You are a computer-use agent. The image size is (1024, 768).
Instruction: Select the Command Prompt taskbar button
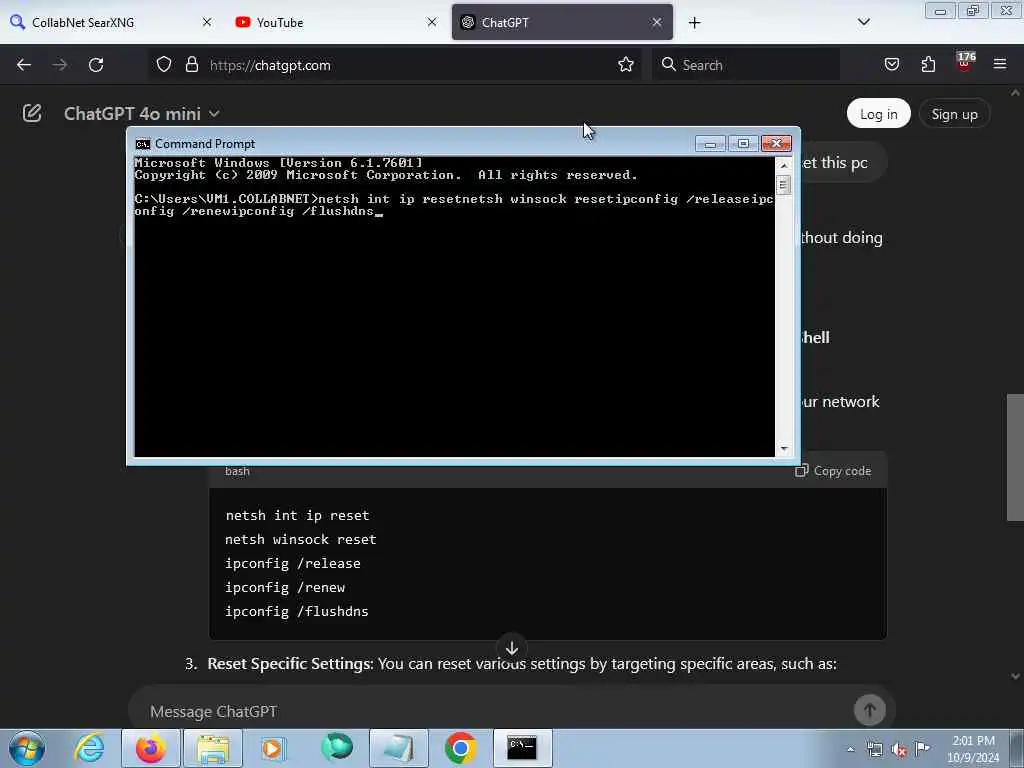pos(522,748)
